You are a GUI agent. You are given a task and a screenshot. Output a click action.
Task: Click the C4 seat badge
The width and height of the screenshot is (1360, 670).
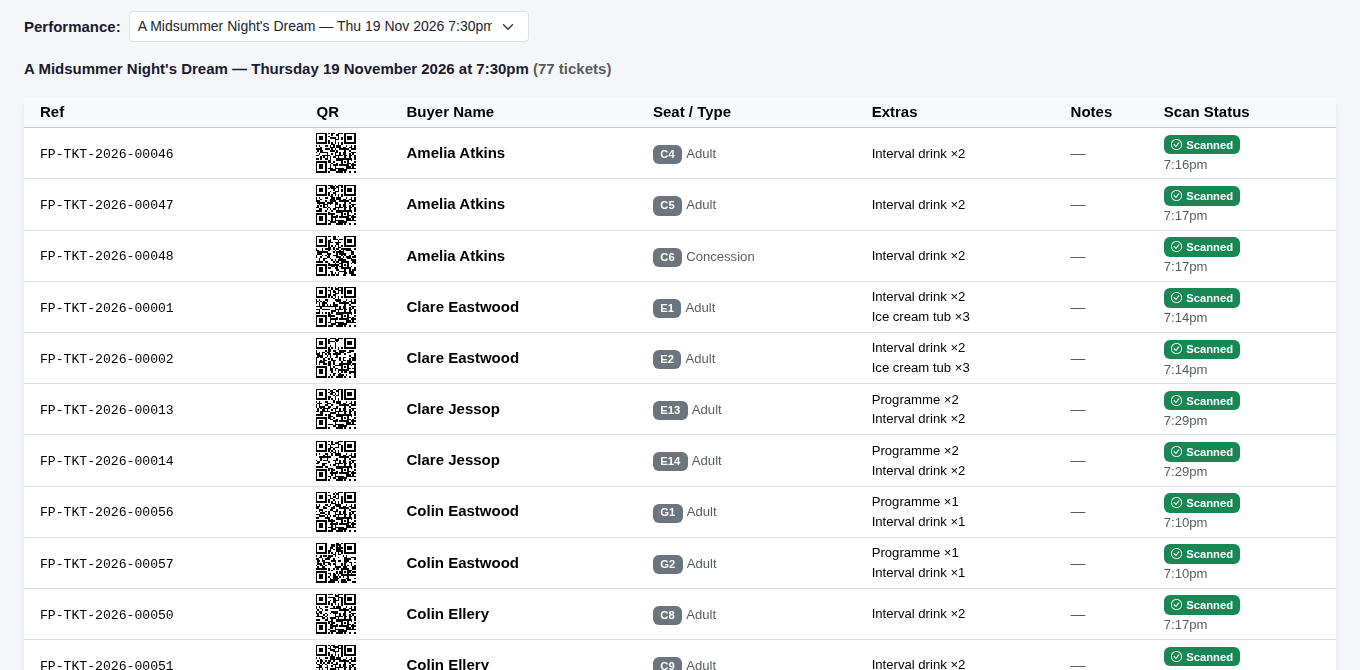pos(667,154)
